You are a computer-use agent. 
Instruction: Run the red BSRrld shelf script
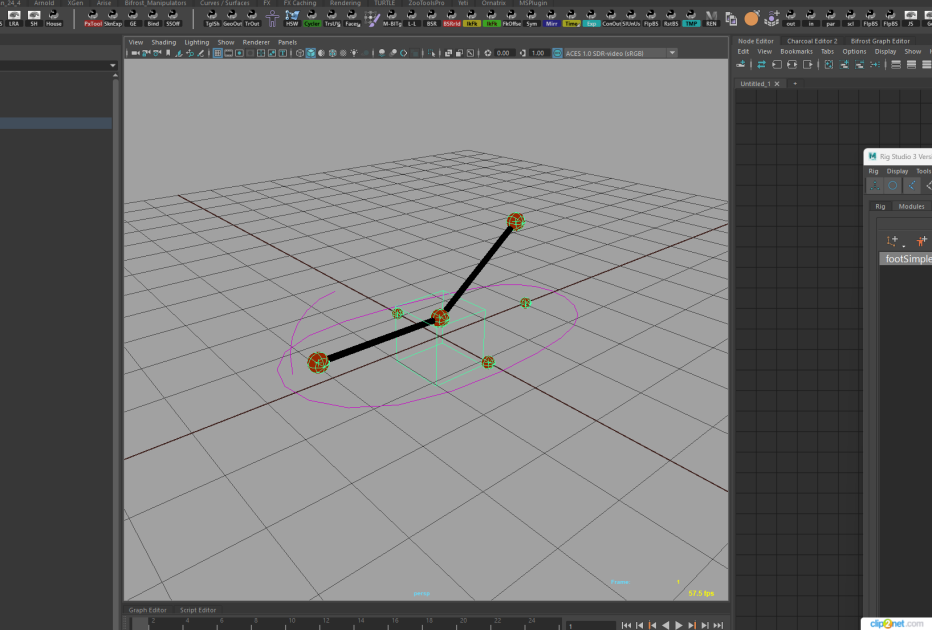point(451,18)
